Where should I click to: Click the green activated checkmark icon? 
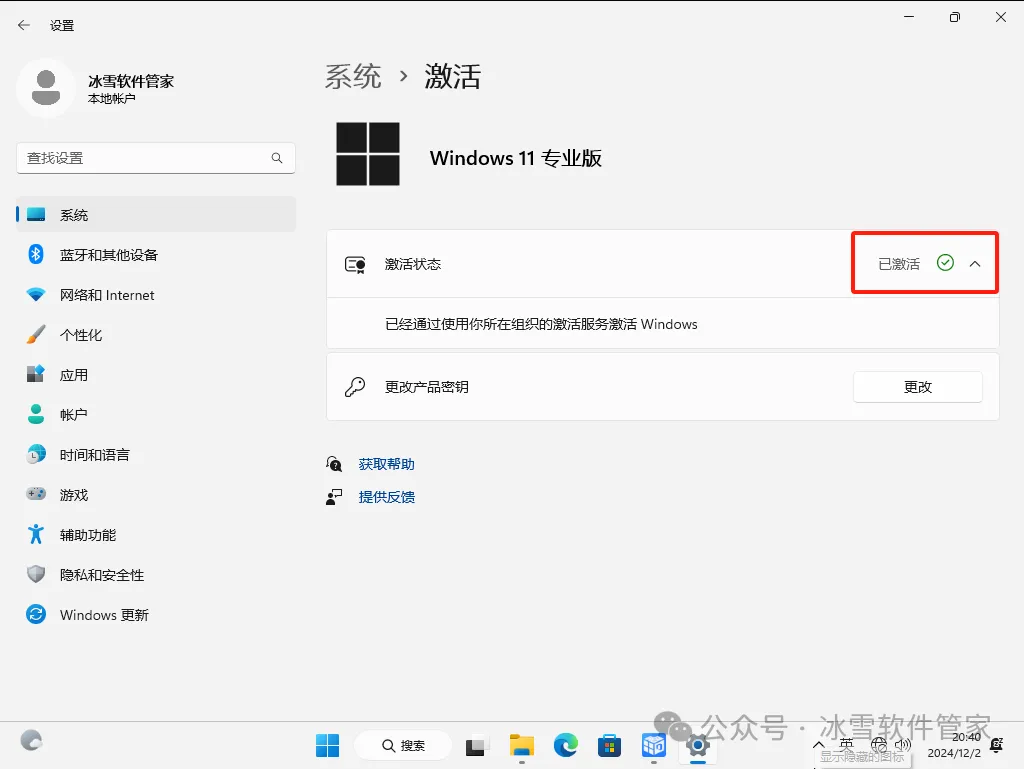pyautogui.click(x=945, y=263)
